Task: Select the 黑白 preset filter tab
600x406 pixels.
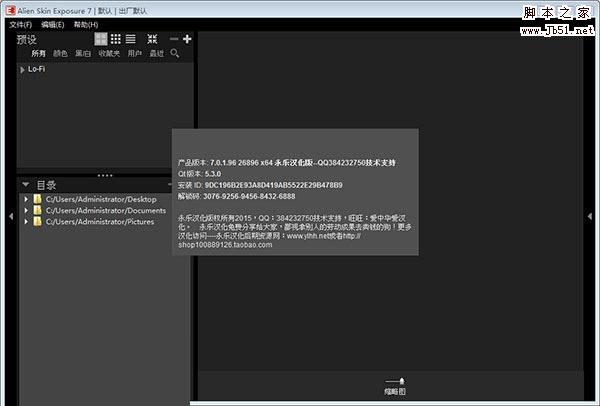Action: [83, 54]
